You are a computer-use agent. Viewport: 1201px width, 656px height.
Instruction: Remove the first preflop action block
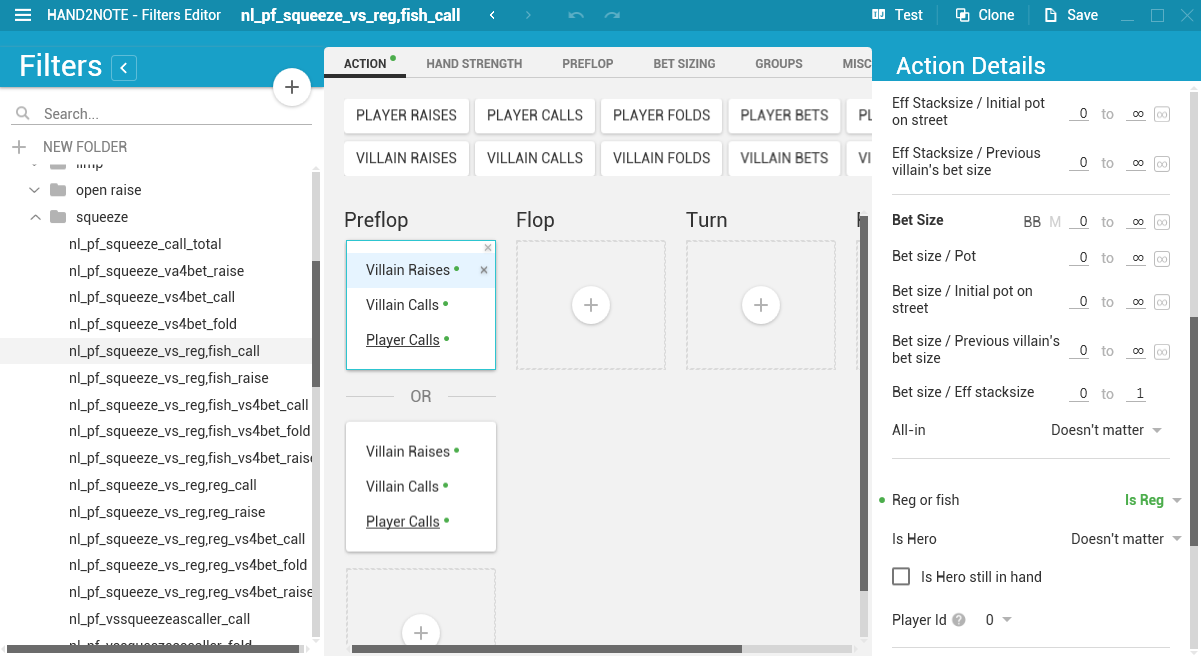pyautogui.click(x=488, y=247)
